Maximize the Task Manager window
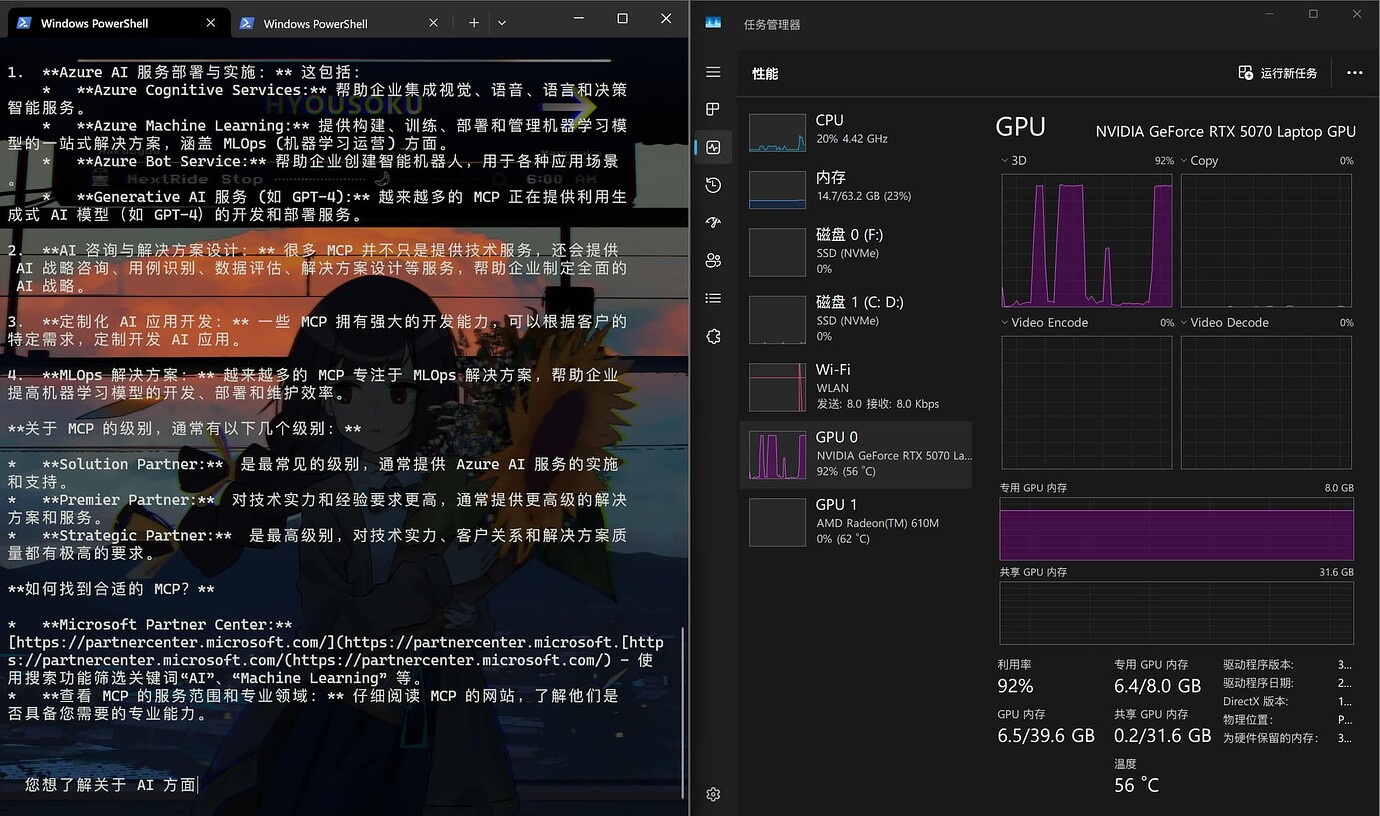Image resolution: width=1380 pixels, height=816 pixels. [1313, 14]
